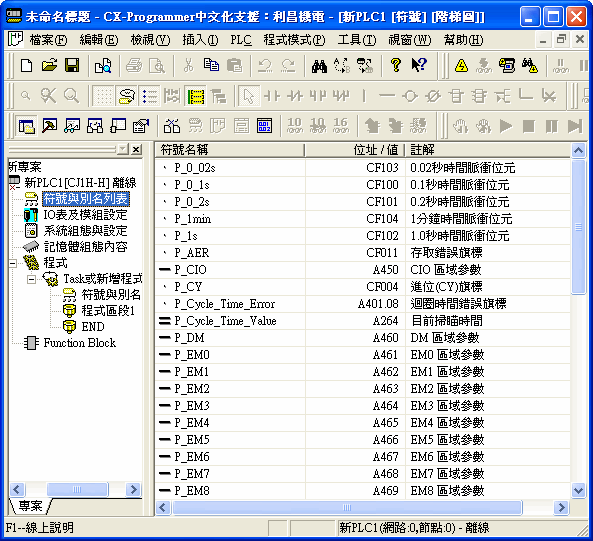The image size is (593, 541).
Task: Click the yellow warning triangle icon
Action: (x=461, y=66)
